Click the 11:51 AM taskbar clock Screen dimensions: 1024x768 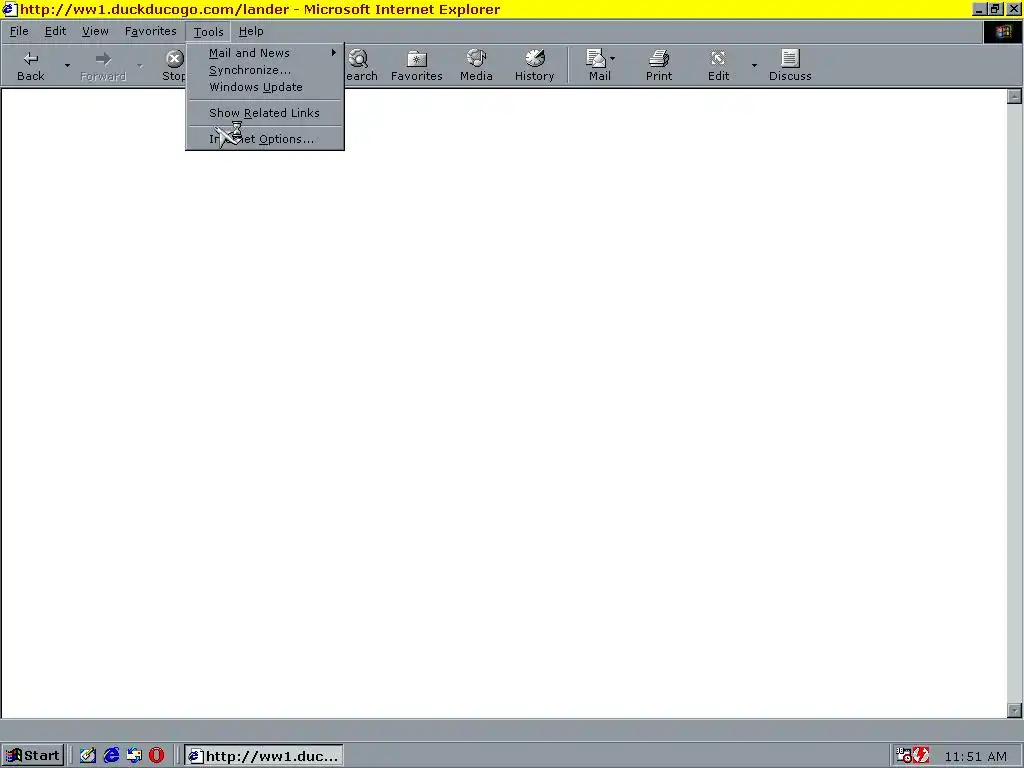[x=976, y=756]
